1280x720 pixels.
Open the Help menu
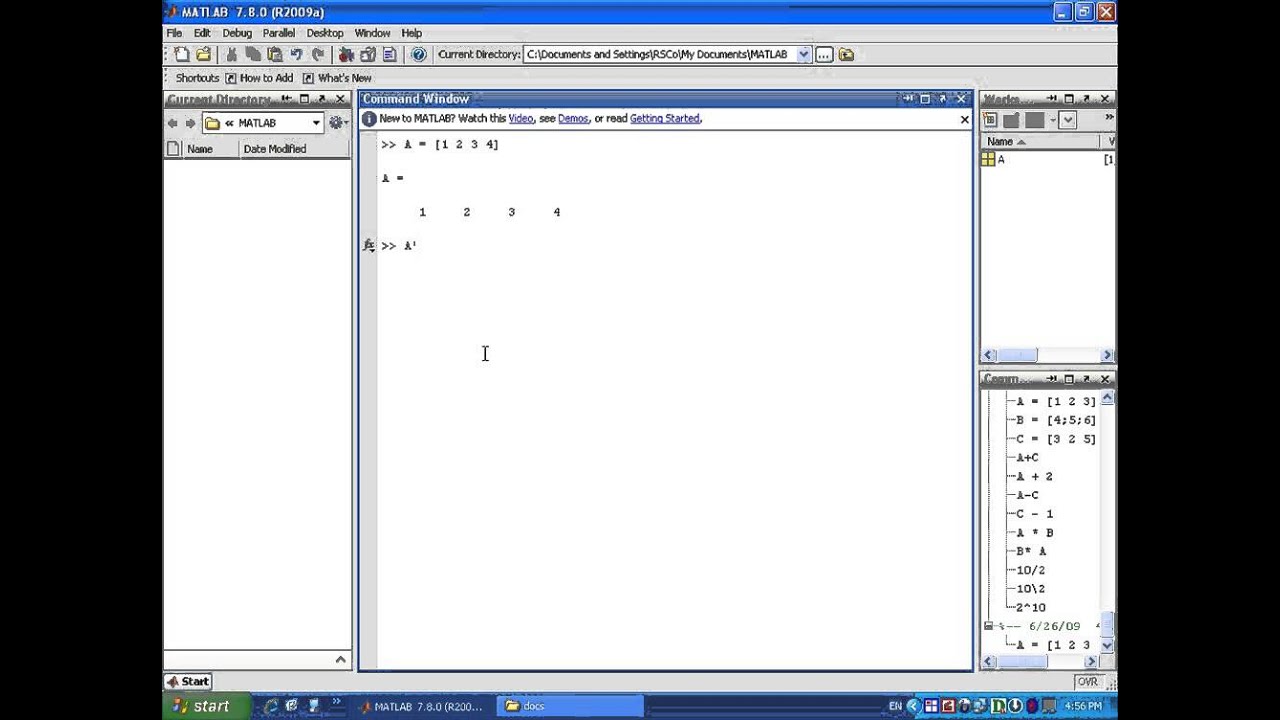(x=412, y=33)
